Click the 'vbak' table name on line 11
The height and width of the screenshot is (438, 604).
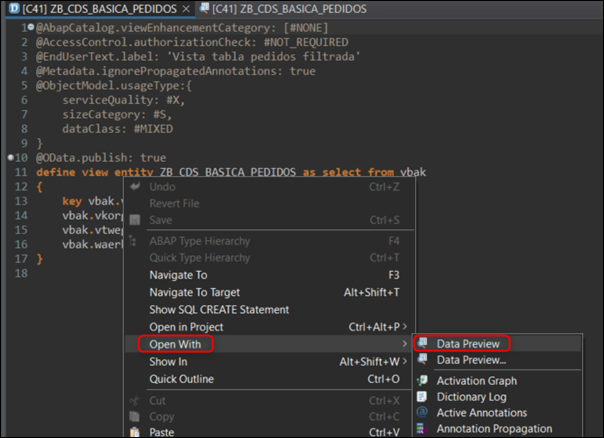coord(413,172)
